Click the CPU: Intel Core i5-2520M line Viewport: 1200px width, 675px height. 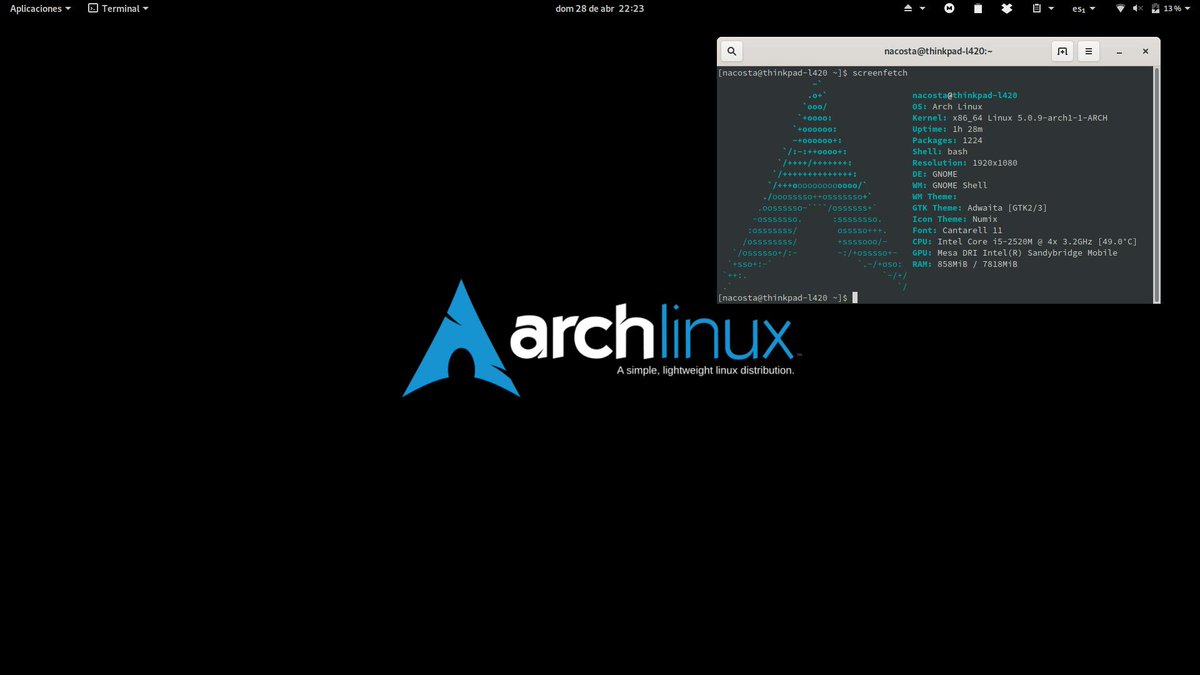(x=1024, y=242)
